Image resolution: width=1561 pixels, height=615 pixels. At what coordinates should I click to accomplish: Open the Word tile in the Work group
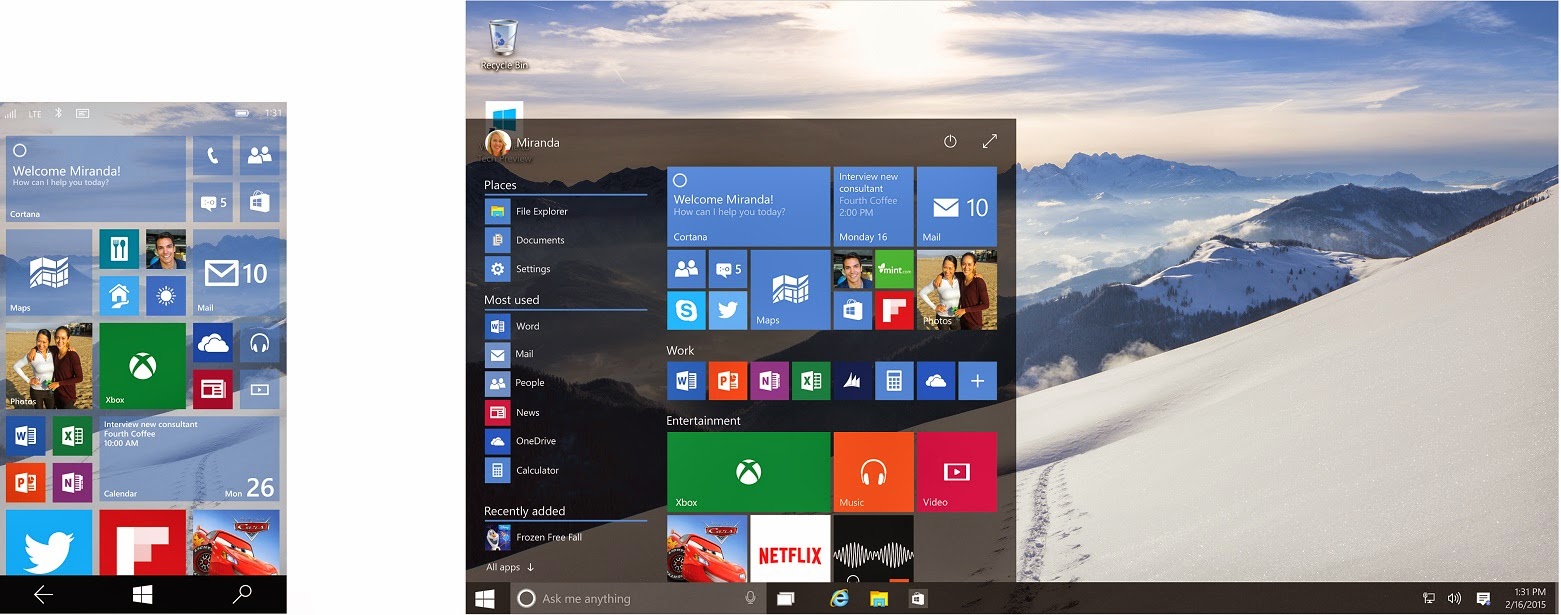(x=686, y=381)
